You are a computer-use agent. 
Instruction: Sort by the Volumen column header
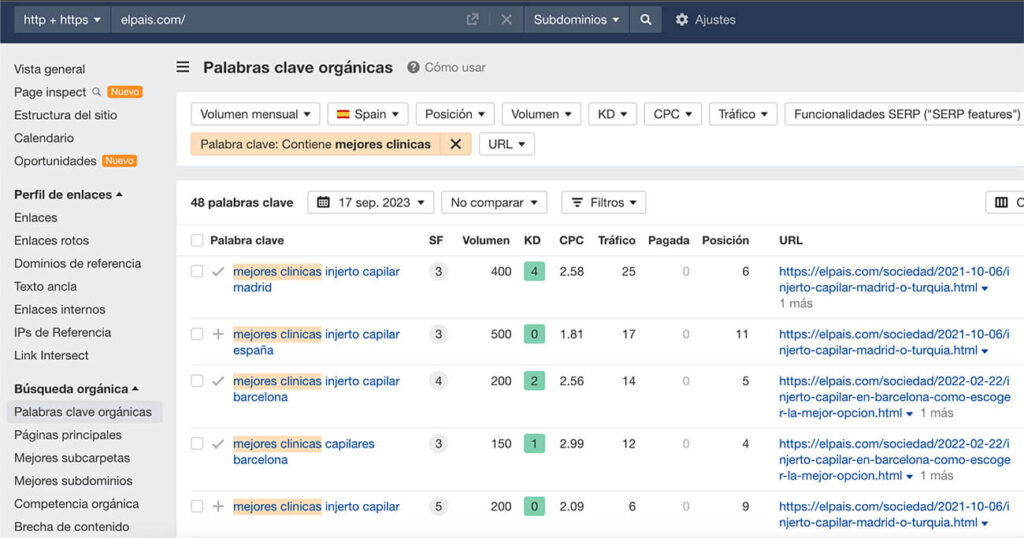coord(485,240)
